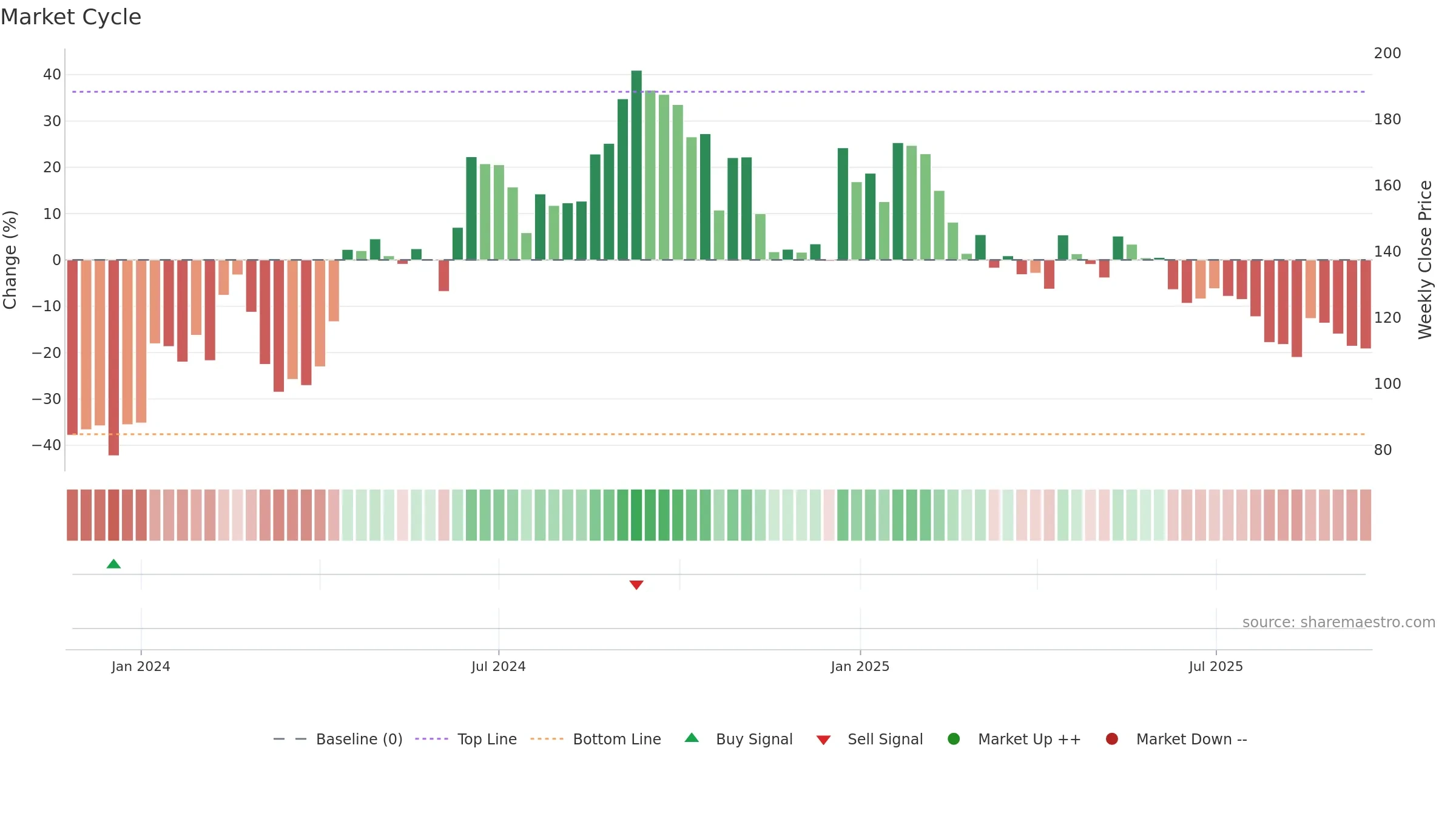The width and height of the screenshot is (1456, 819).
Task: Click the red Sell Signal legend triangle icon
Action: click(823, 740)
